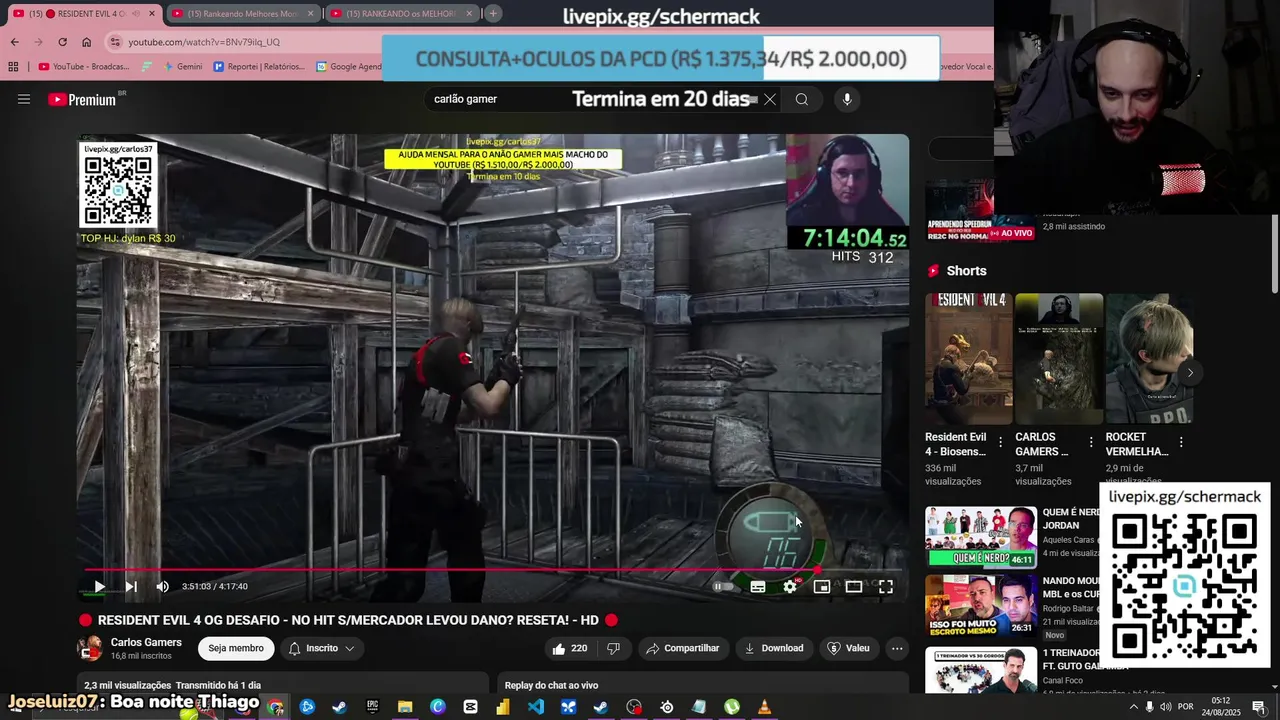Image resolution: width=1280 pixels, height=720 pixels.
Task: Open VLC media player in taskbar
Action: click(x=764, y=707)
